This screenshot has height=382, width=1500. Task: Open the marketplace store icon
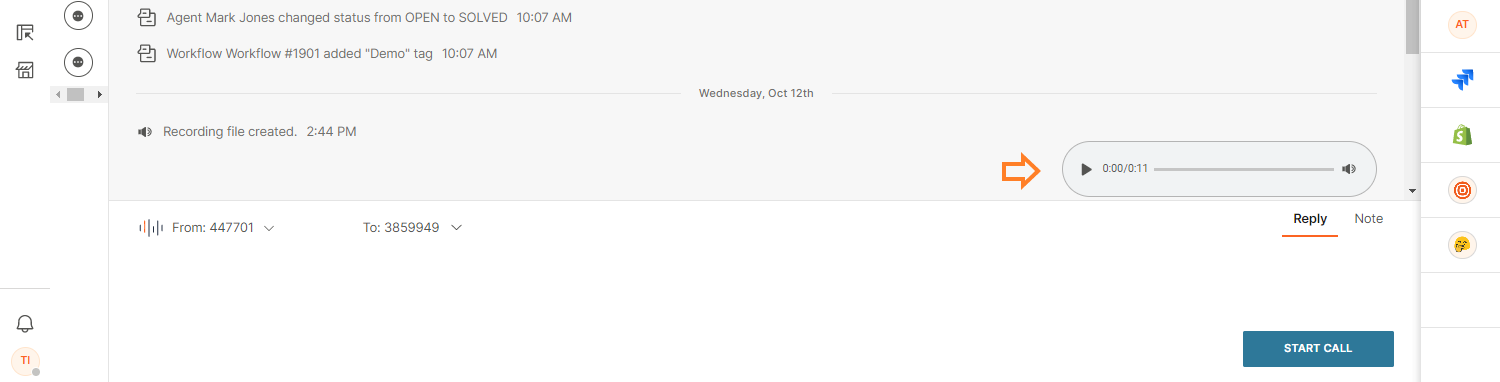click(x=25, y=70)
